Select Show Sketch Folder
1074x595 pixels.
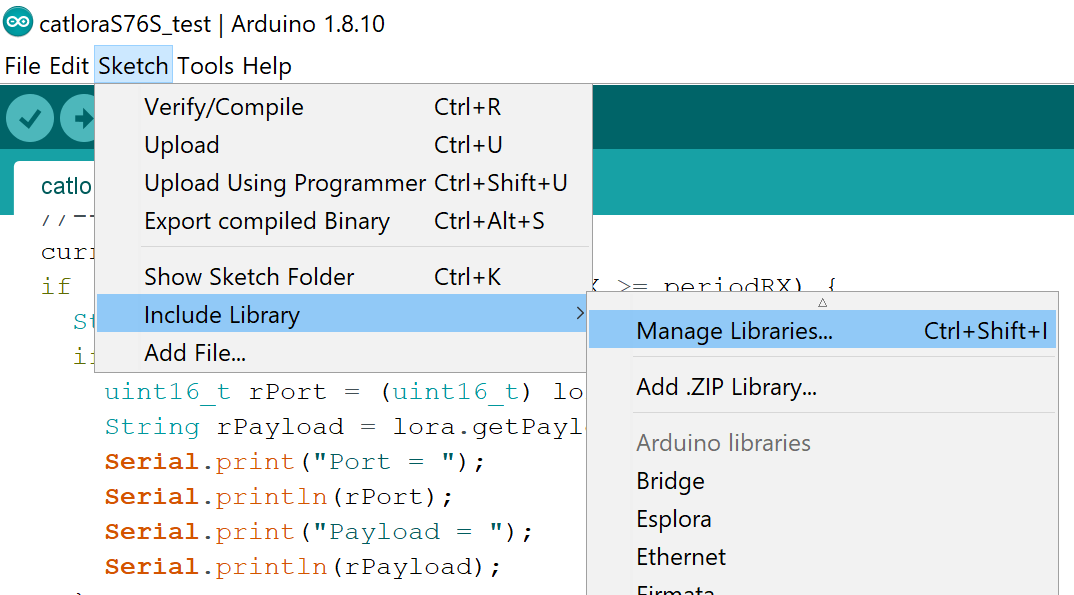pyautogui.click(x=342, y=277)
